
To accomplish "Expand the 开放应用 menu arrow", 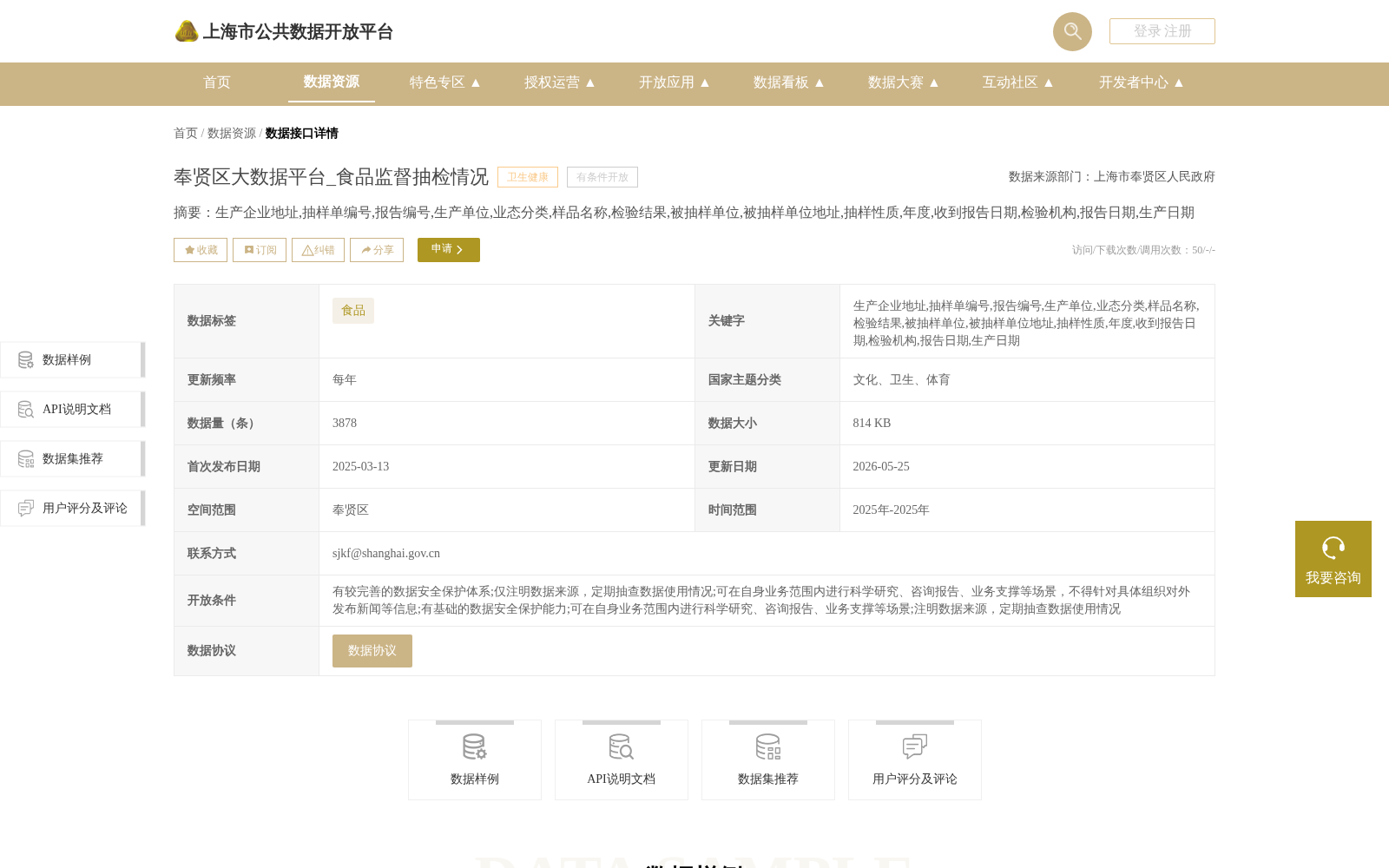I will pos(705,82).
